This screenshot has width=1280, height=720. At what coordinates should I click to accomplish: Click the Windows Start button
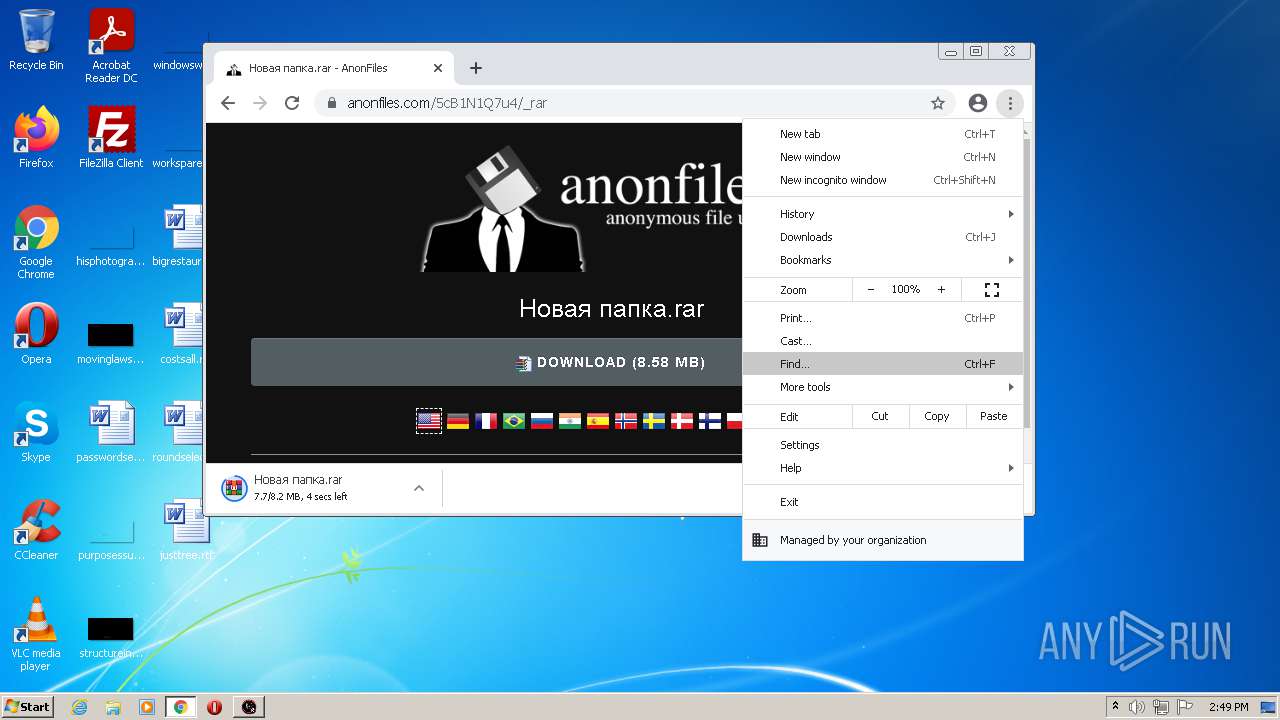coord(28,706)
